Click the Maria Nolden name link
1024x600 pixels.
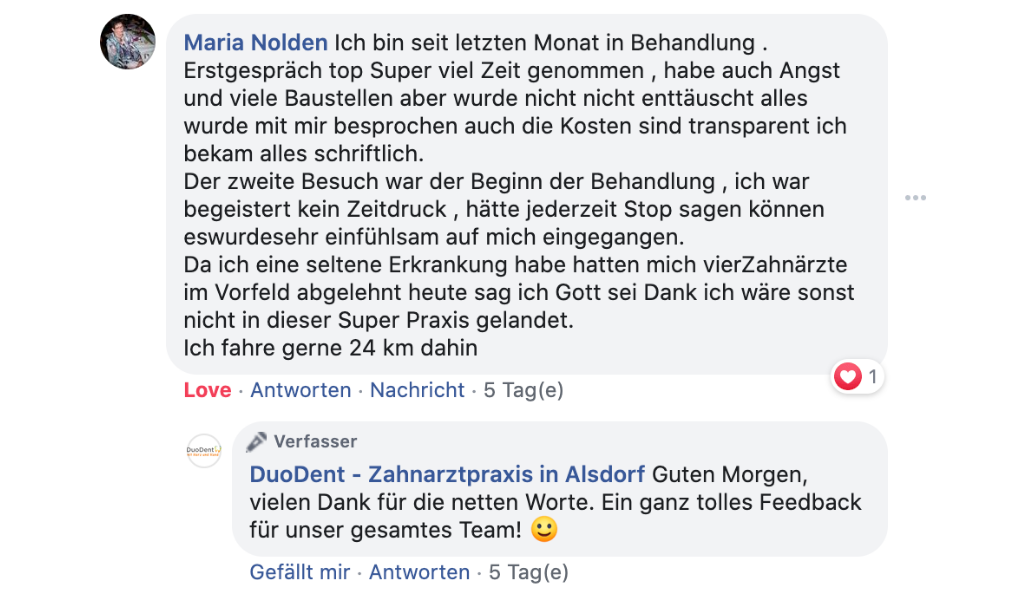tap(256, 43)
